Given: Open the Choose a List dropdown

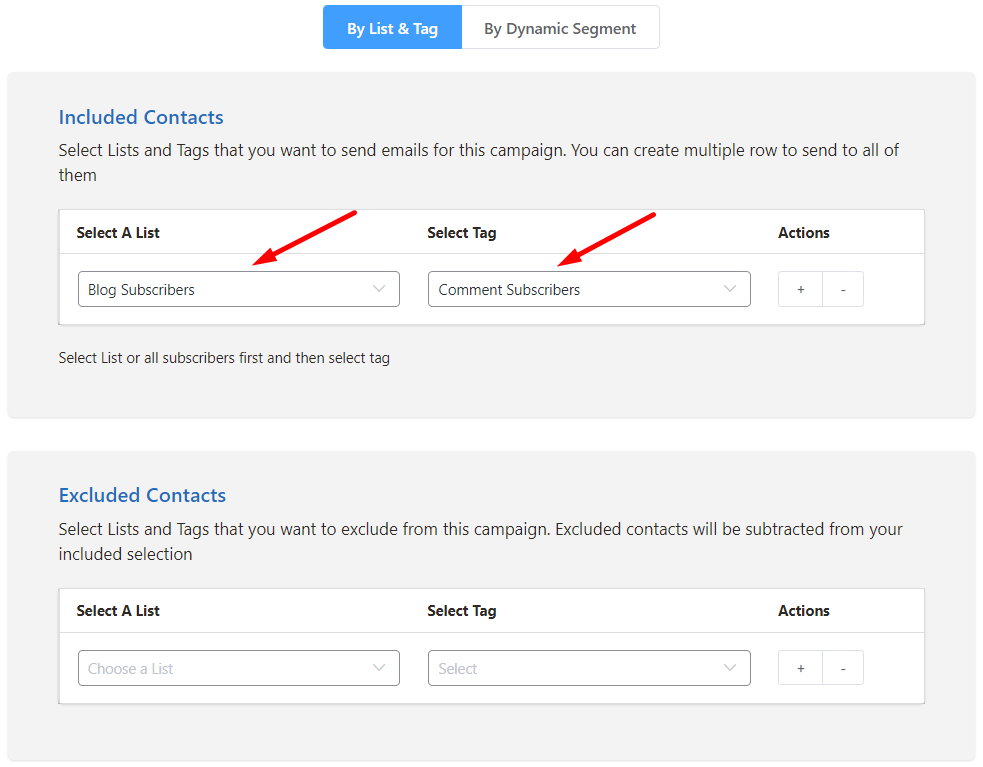Looking at the screenshot, I should point(238,668).
